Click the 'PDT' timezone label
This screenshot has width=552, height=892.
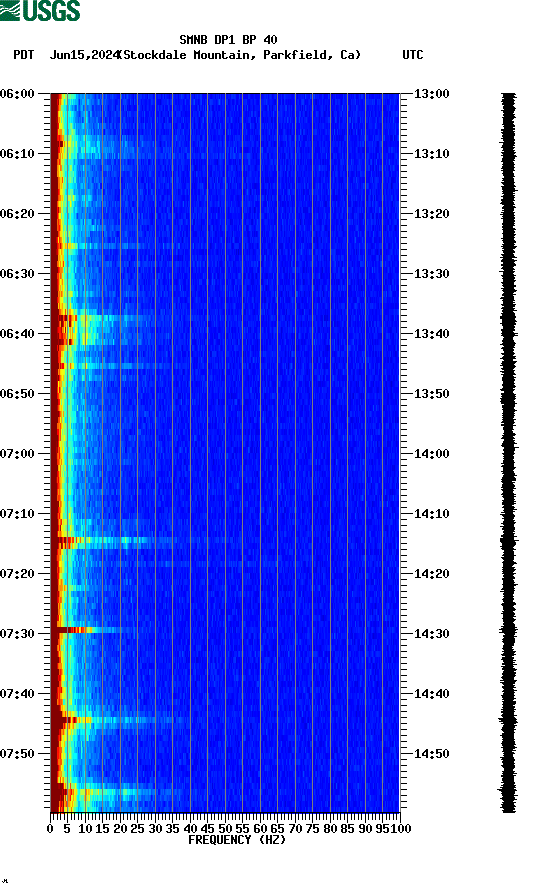pyautogui.click(x=23, y=55)
